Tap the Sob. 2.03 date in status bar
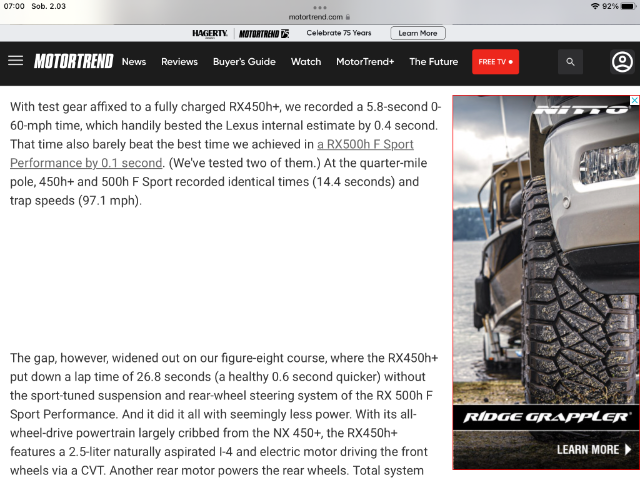 [x=49, y=6]
